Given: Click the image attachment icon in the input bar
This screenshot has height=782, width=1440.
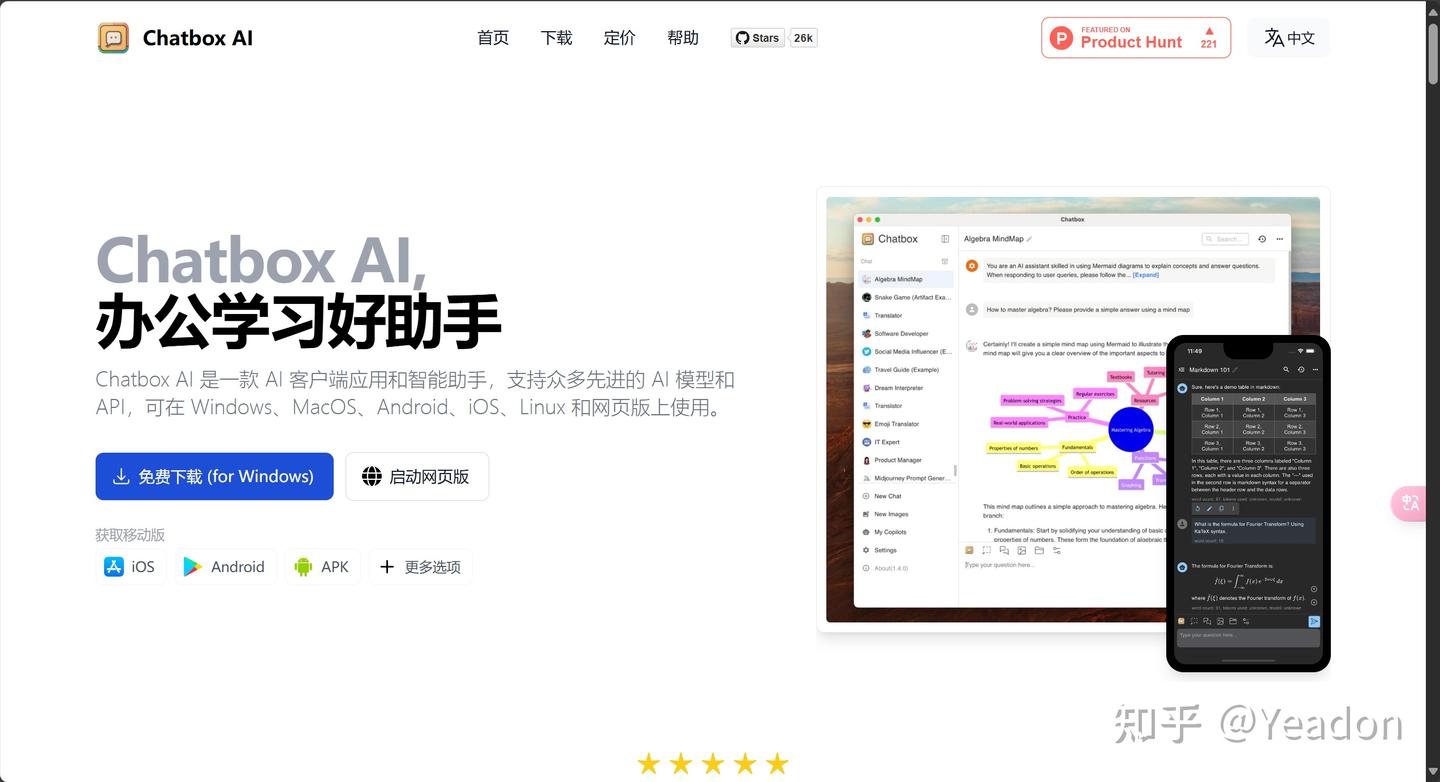Looking at the screenshot, I should 1022,550.
